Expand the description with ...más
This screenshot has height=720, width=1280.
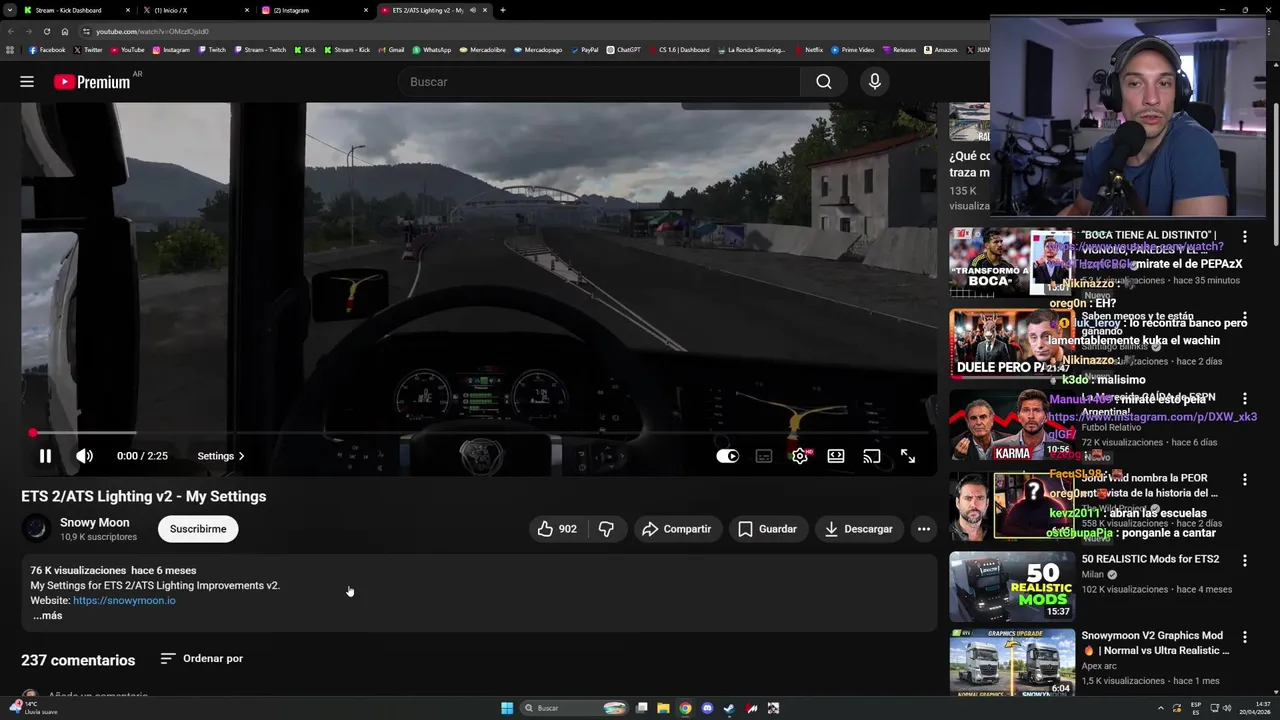[47, 616]
